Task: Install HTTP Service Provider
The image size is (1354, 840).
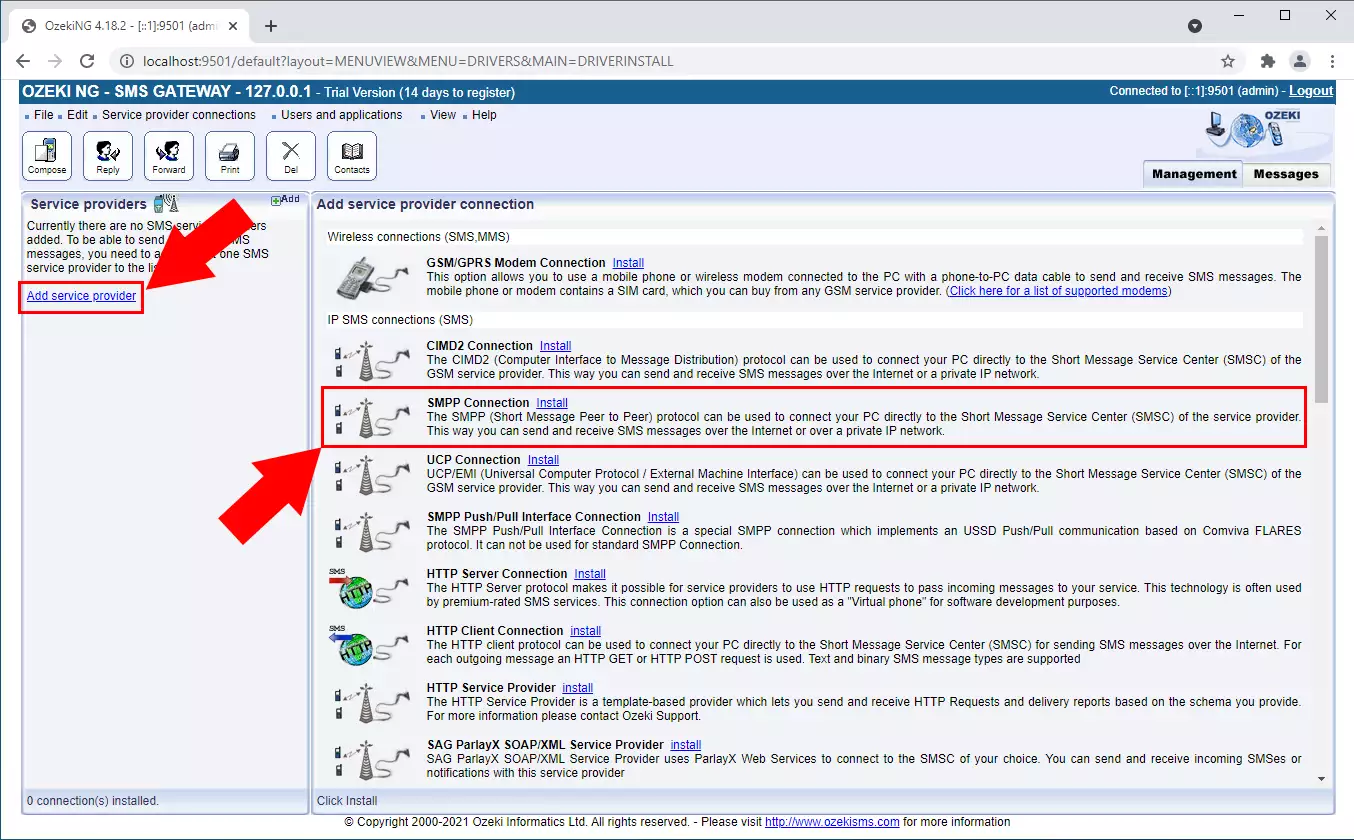Action: [x=577, y=688]
